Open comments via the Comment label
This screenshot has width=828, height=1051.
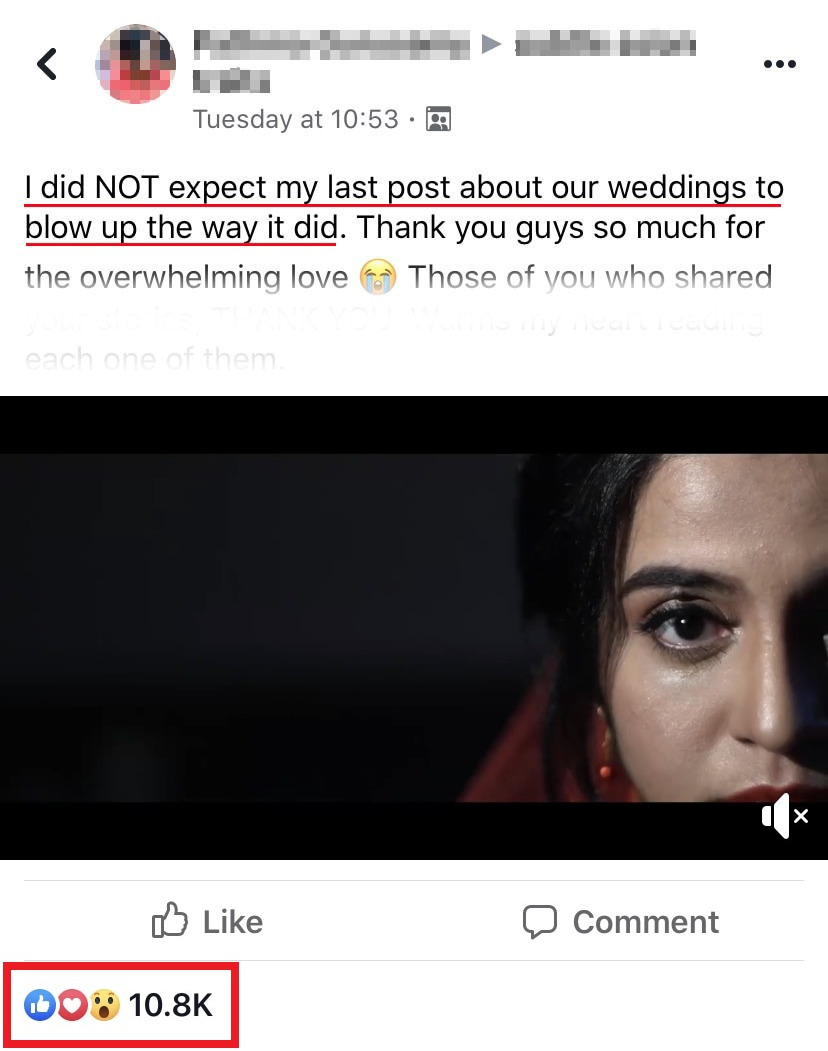point(646,922)
